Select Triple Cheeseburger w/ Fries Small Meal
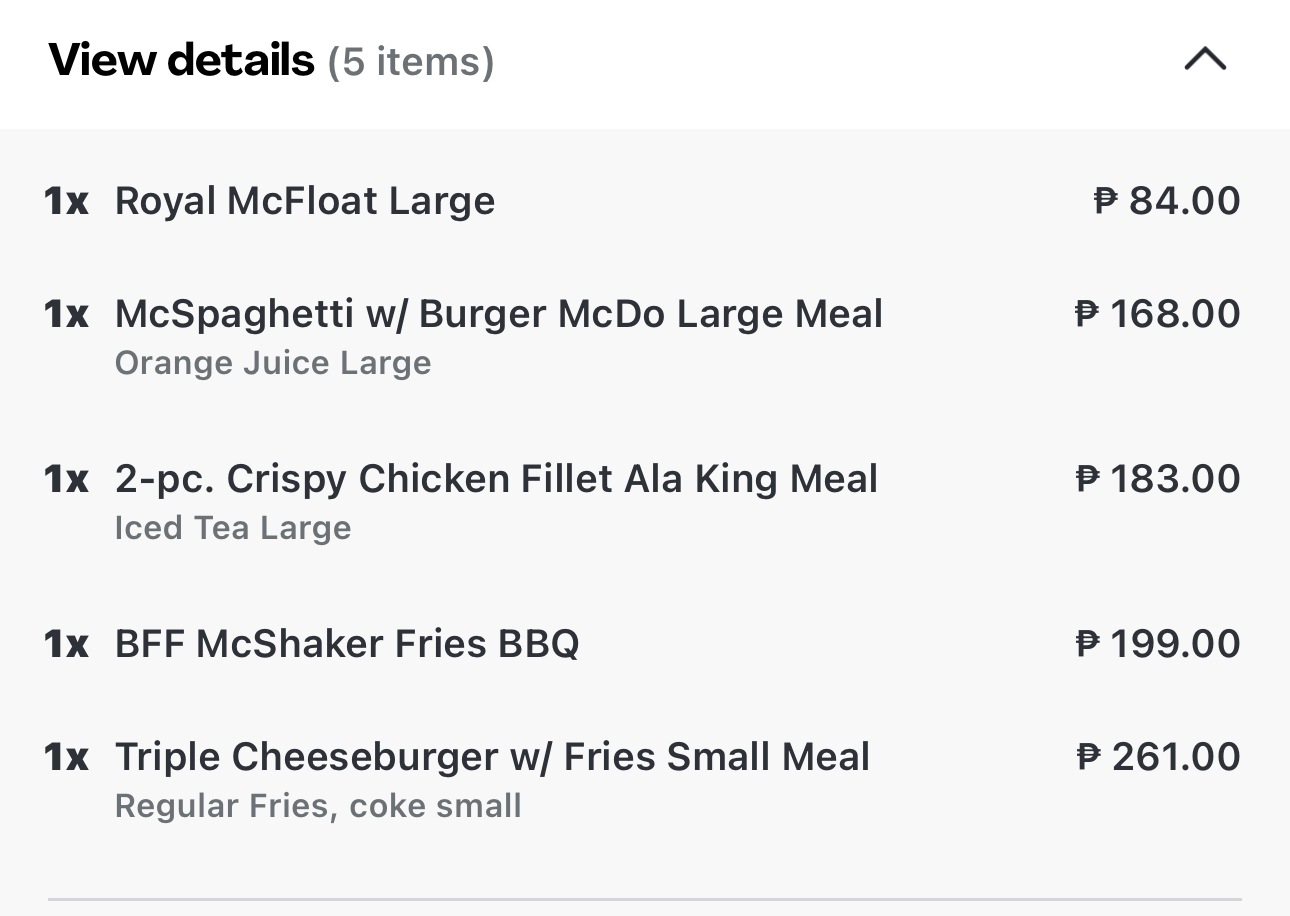1290x916 pixels. tap(492, 757)
